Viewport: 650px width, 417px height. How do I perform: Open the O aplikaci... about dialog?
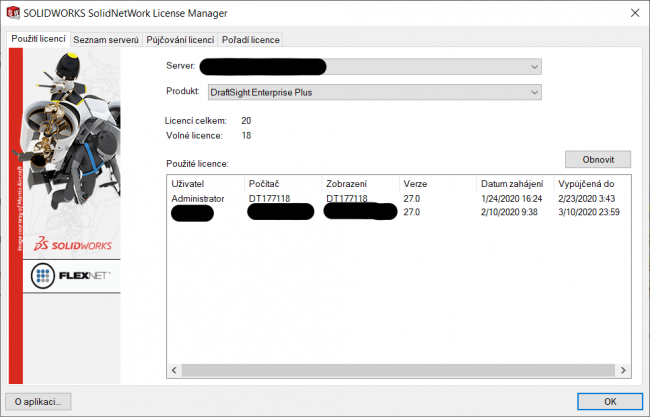coord(39,401)
